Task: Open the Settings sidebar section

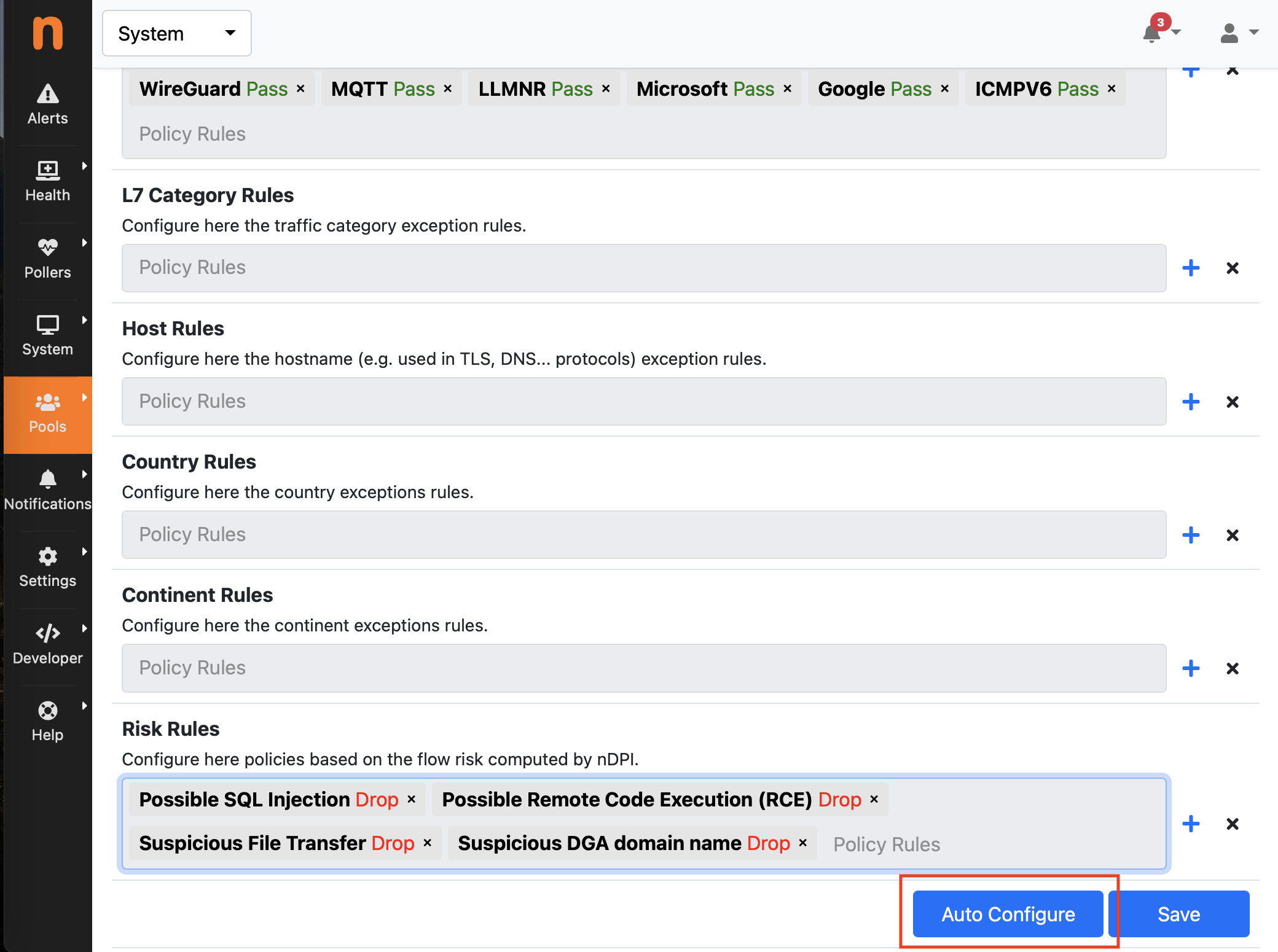Action: tap(48, 568)
